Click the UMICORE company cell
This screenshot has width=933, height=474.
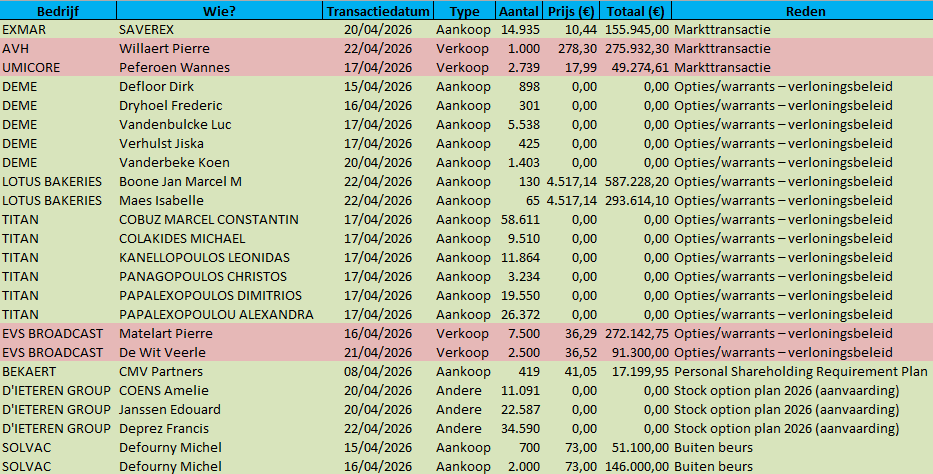[x=33, y=67]
